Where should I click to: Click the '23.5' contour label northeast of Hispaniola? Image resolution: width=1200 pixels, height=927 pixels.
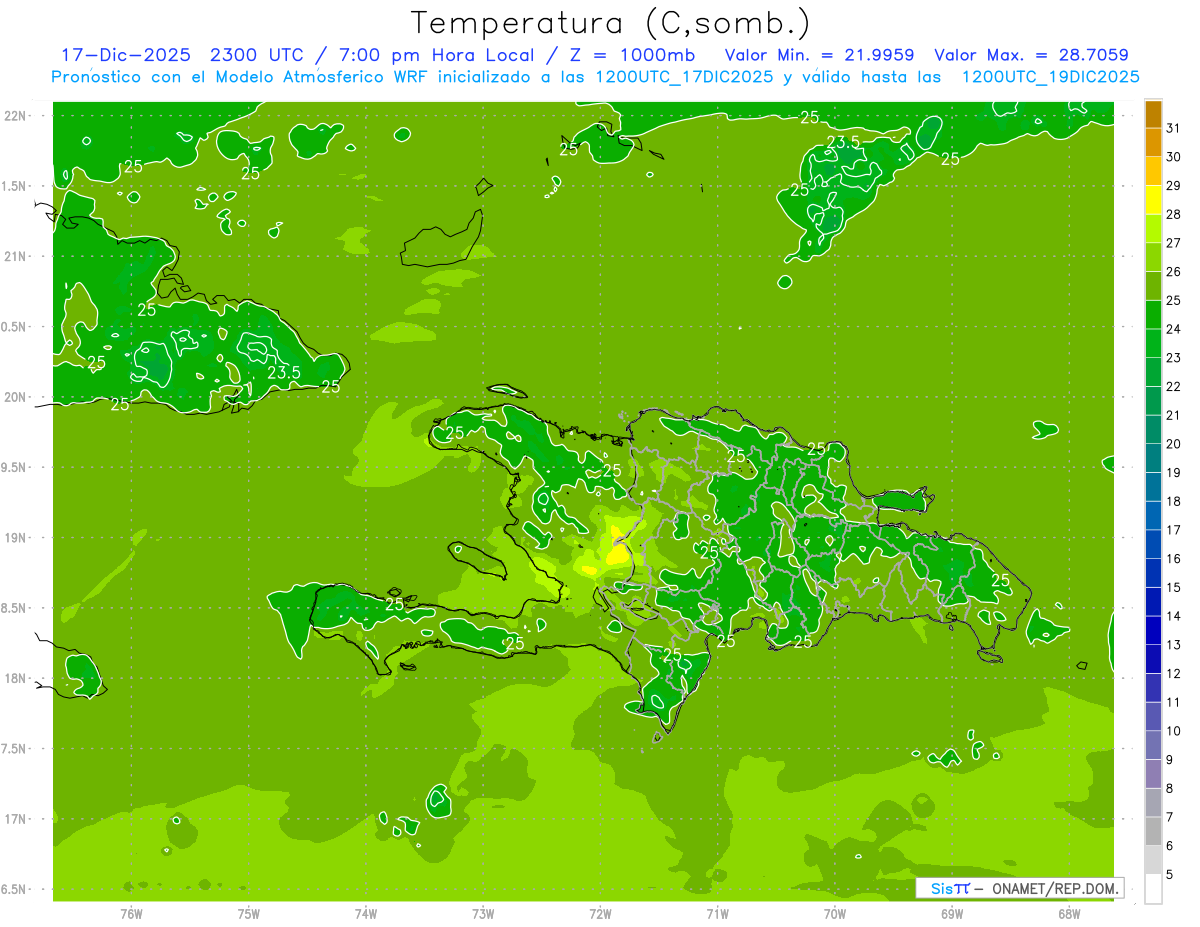click(x=843, y=142)
